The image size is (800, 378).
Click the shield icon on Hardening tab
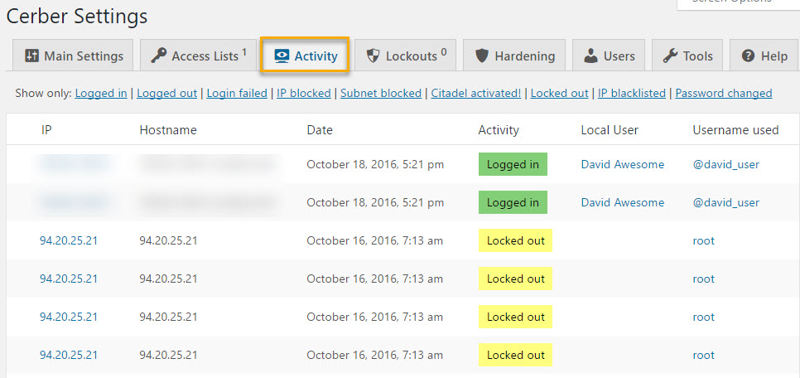[x=482, y=56]
